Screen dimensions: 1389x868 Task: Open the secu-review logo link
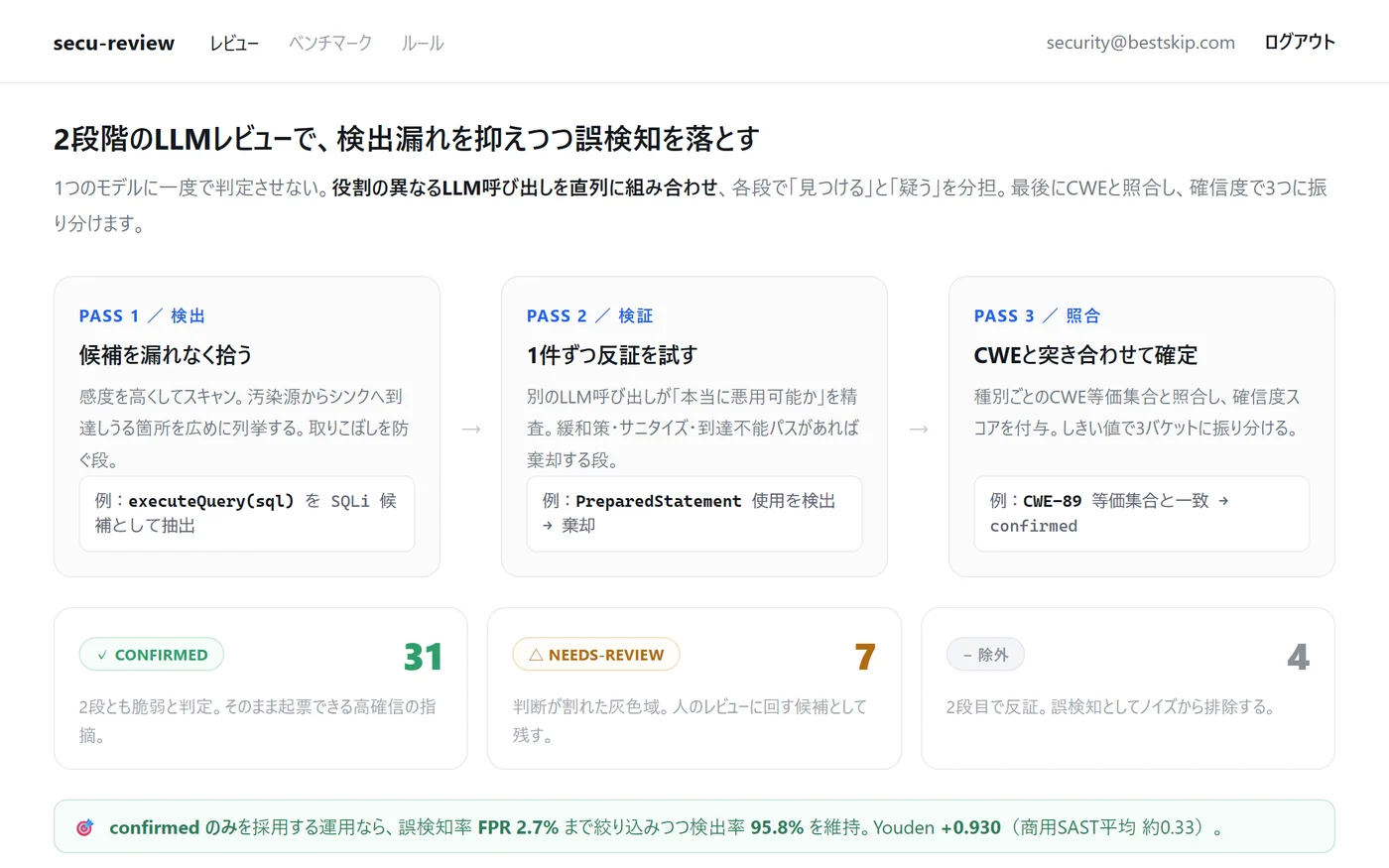[x=114, y=43]
